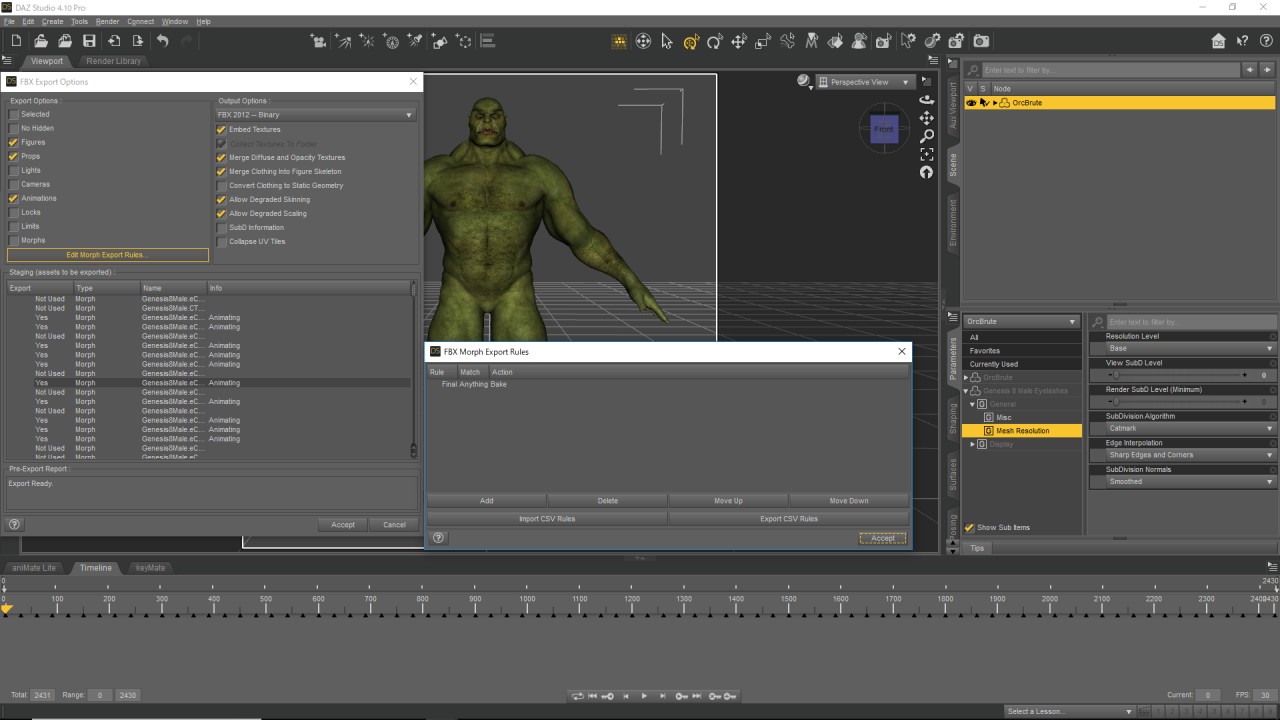Create a new camera from the toolbar
The height and width of the screenshot is (720, 1280).
(319, 41)
